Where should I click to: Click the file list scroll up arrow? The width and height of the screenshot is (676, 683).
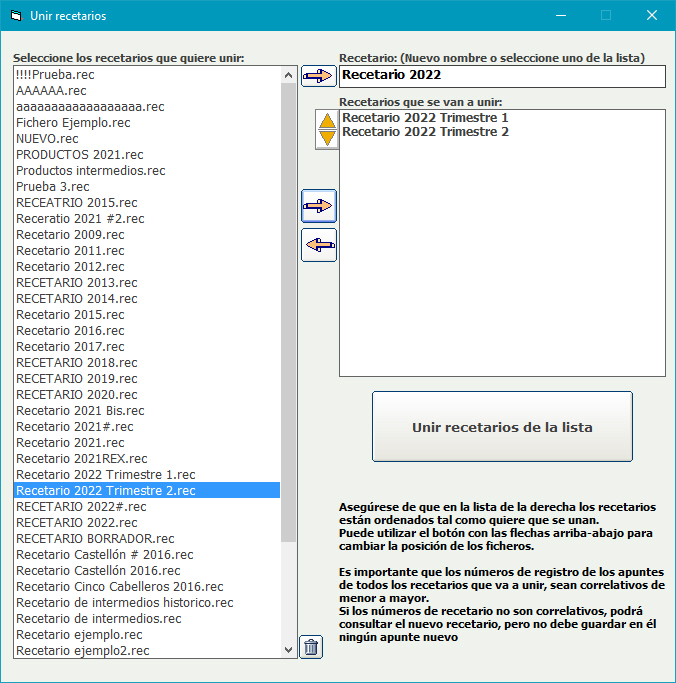tap(288, 75)
